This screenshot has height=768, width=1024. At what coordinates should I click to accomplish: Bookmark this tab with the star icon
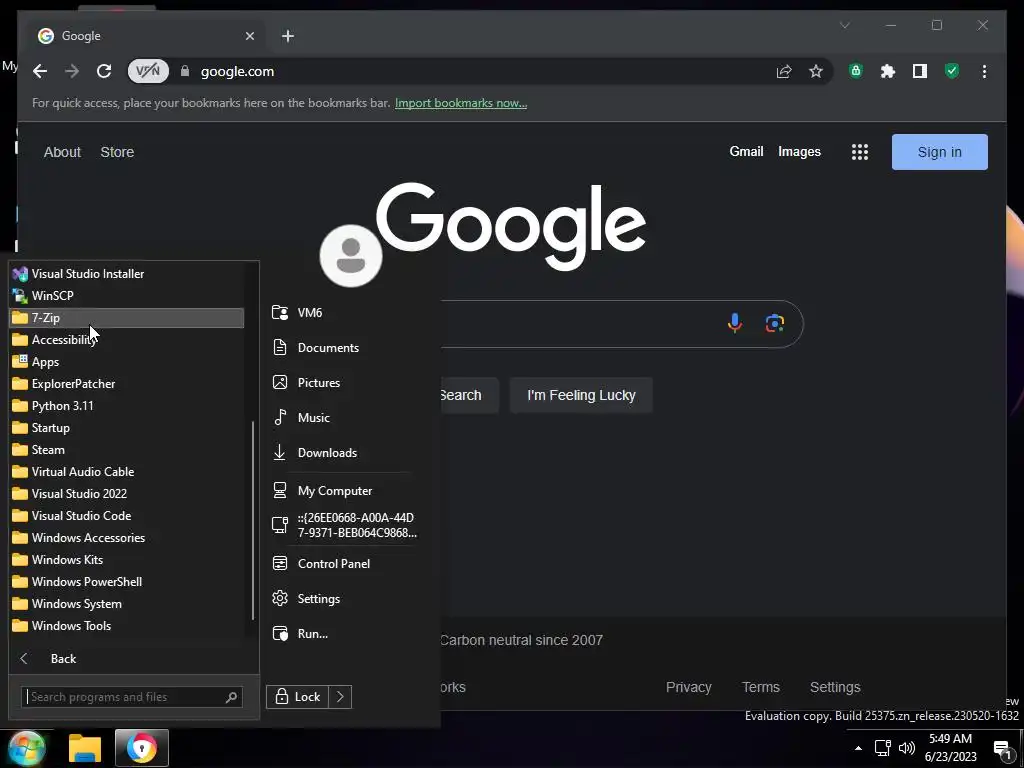[816, 71]
